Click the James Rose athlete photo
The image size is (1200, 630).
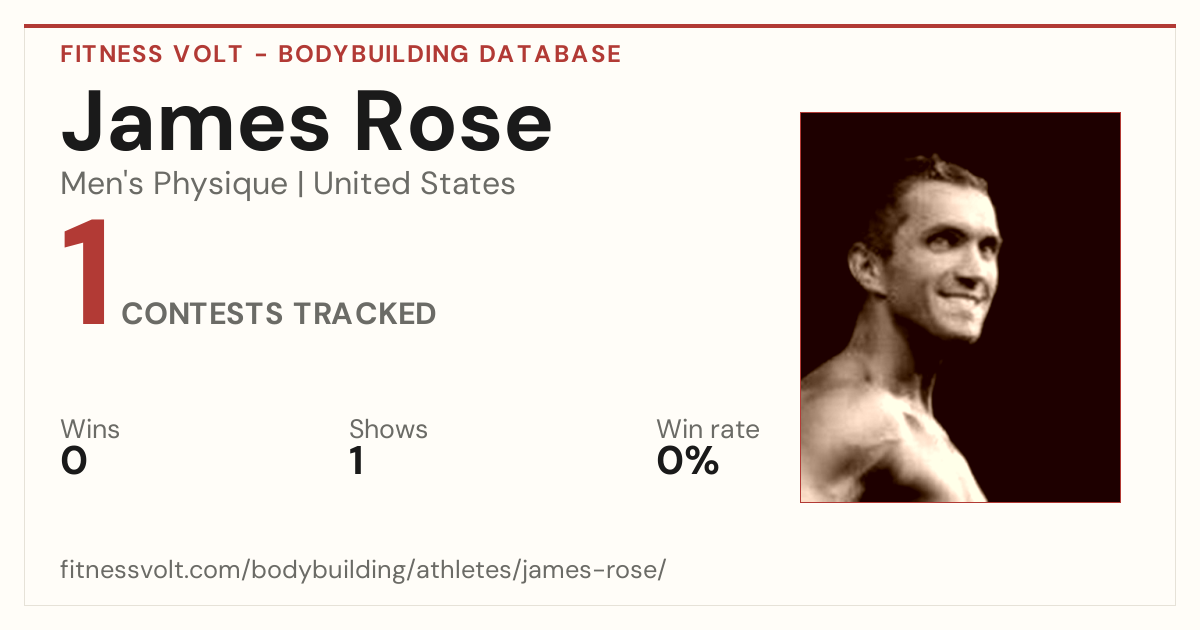[960, 307]
